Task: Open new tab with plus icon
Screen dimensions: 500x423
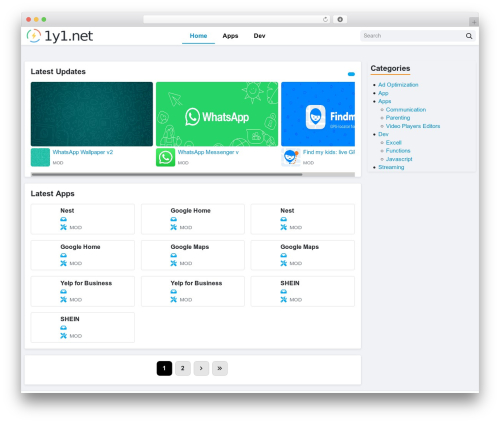Action: (x=474, y=22)
